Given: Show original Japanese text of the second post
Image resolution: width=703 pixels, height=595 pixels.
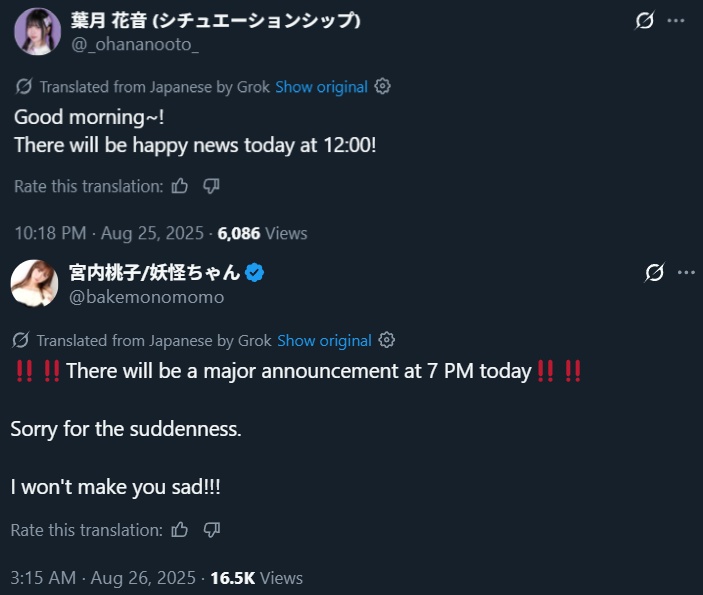Looking at the screenshot, I should pyautogui.click(x=324, y=341).
